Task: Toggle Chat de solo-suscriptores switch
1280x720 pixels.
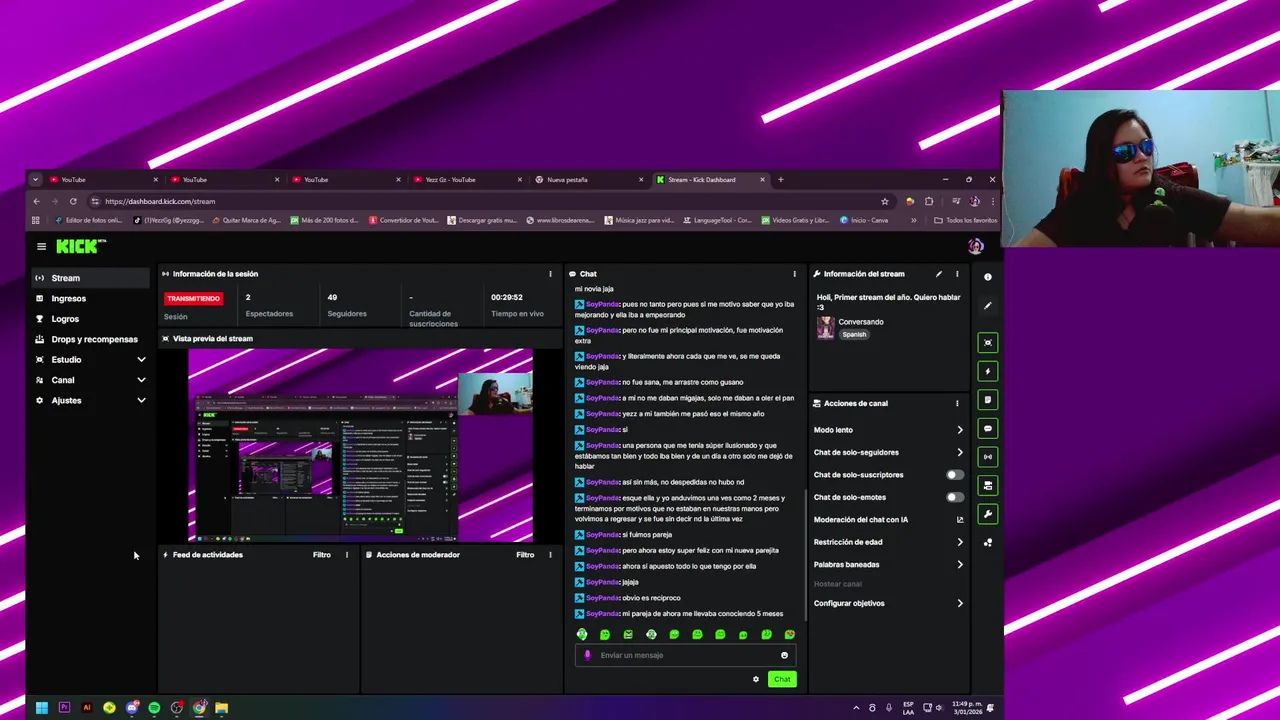Action: pyautogui.click(x=955, y=475)
